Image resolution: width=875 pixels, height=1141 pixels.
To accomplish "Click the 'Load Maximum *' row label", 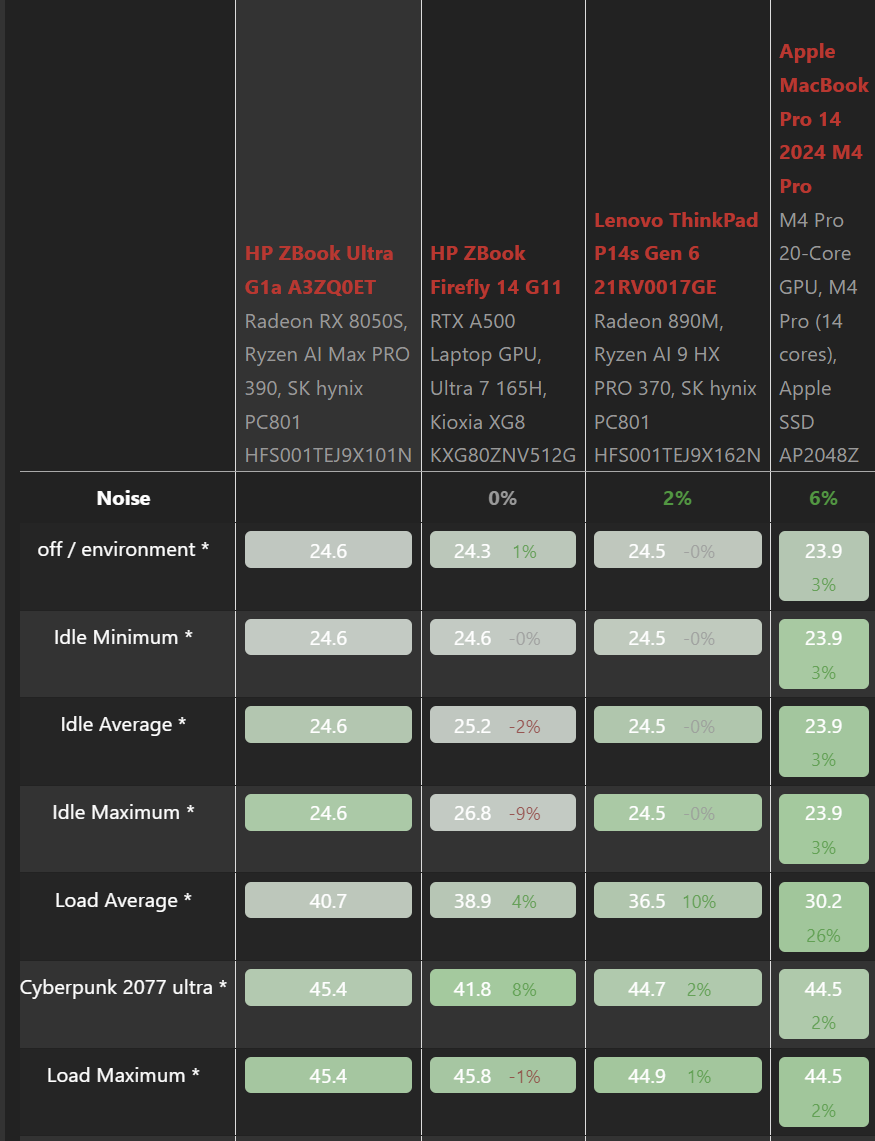I will coord(123,1076).
